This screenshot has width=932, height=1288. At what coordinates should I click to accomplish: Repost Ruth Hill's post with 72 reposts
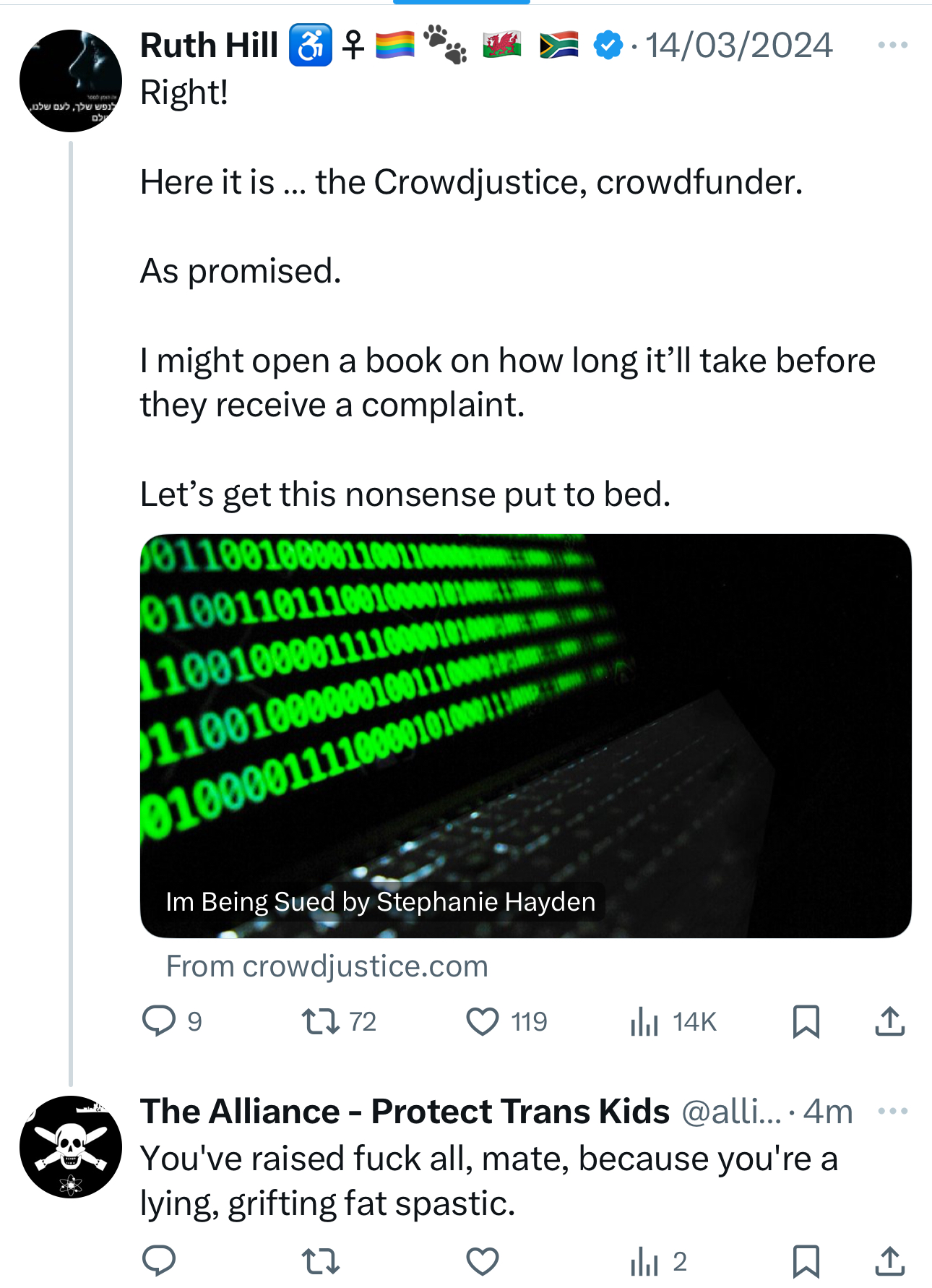coord(320,1021)
